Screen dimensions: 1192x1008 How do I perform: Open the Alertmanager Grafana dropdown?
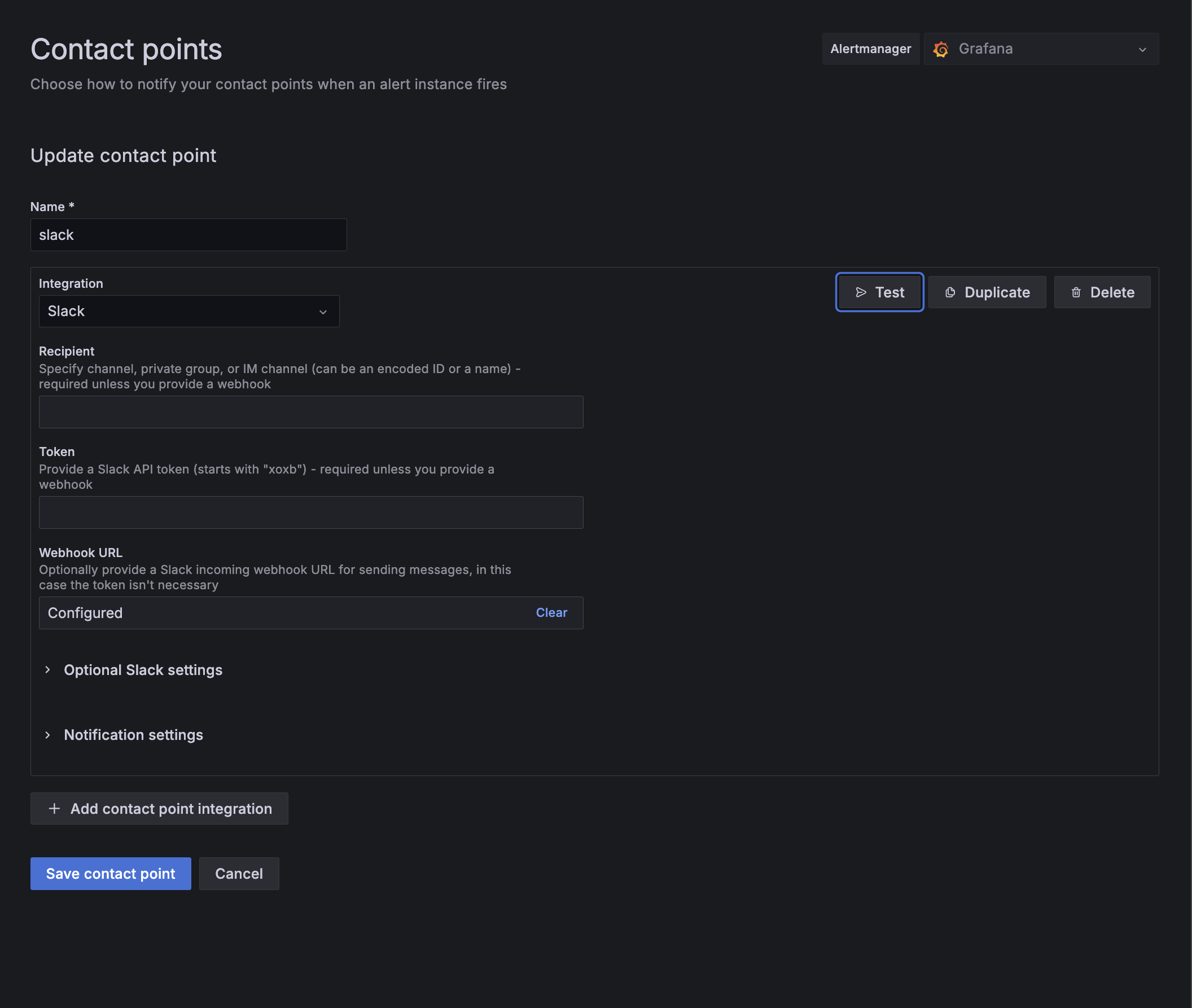(x=1040, y=49)
